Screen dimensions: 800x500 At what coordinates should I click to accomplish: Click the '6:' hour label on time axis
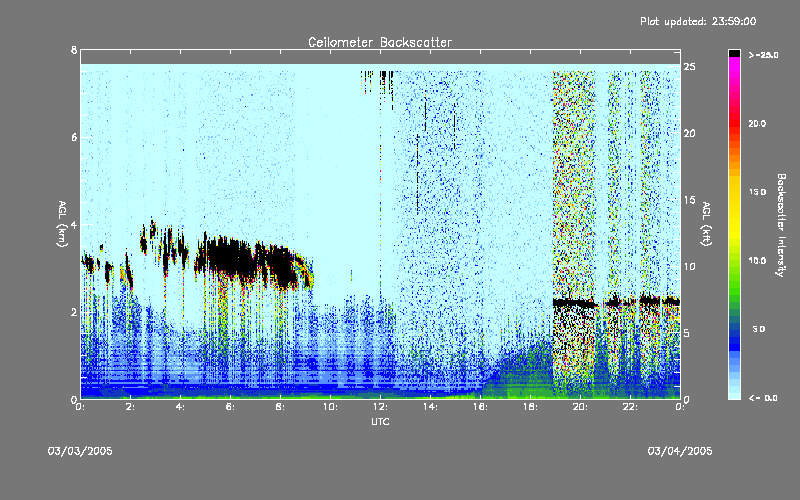pos(230,407)
